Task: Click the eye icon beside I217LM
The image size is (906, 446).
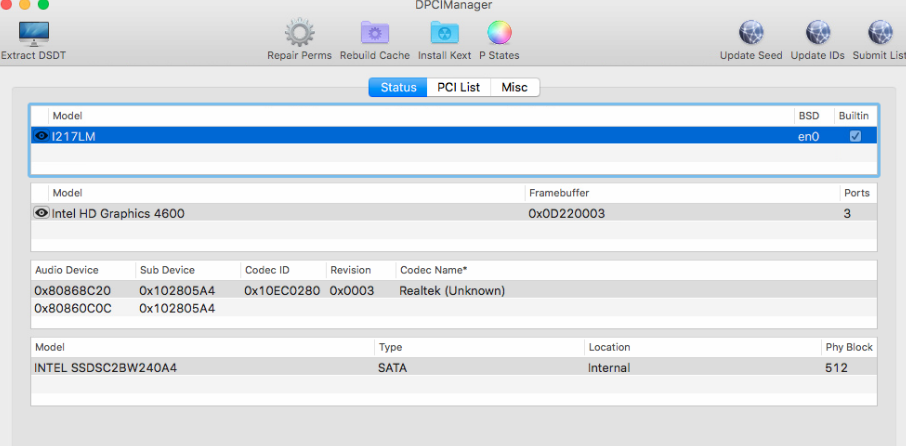Action: [42, 136]
